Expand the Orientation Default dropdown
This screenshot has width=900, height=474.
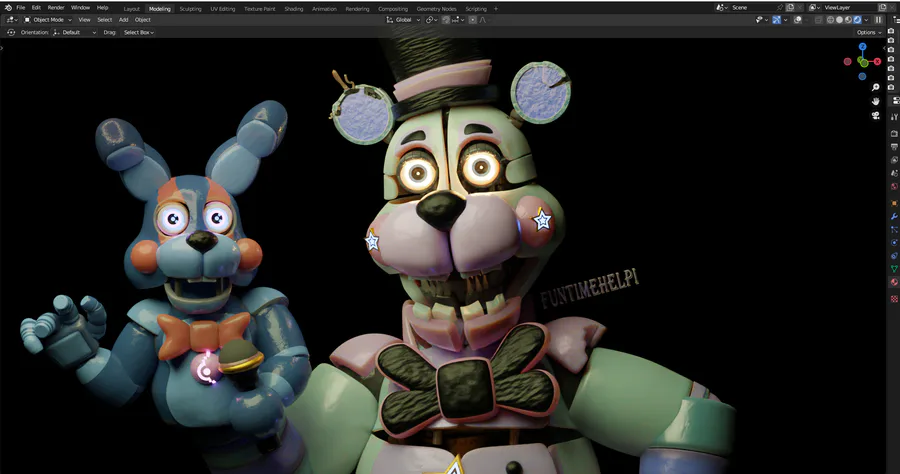[75, 32]
